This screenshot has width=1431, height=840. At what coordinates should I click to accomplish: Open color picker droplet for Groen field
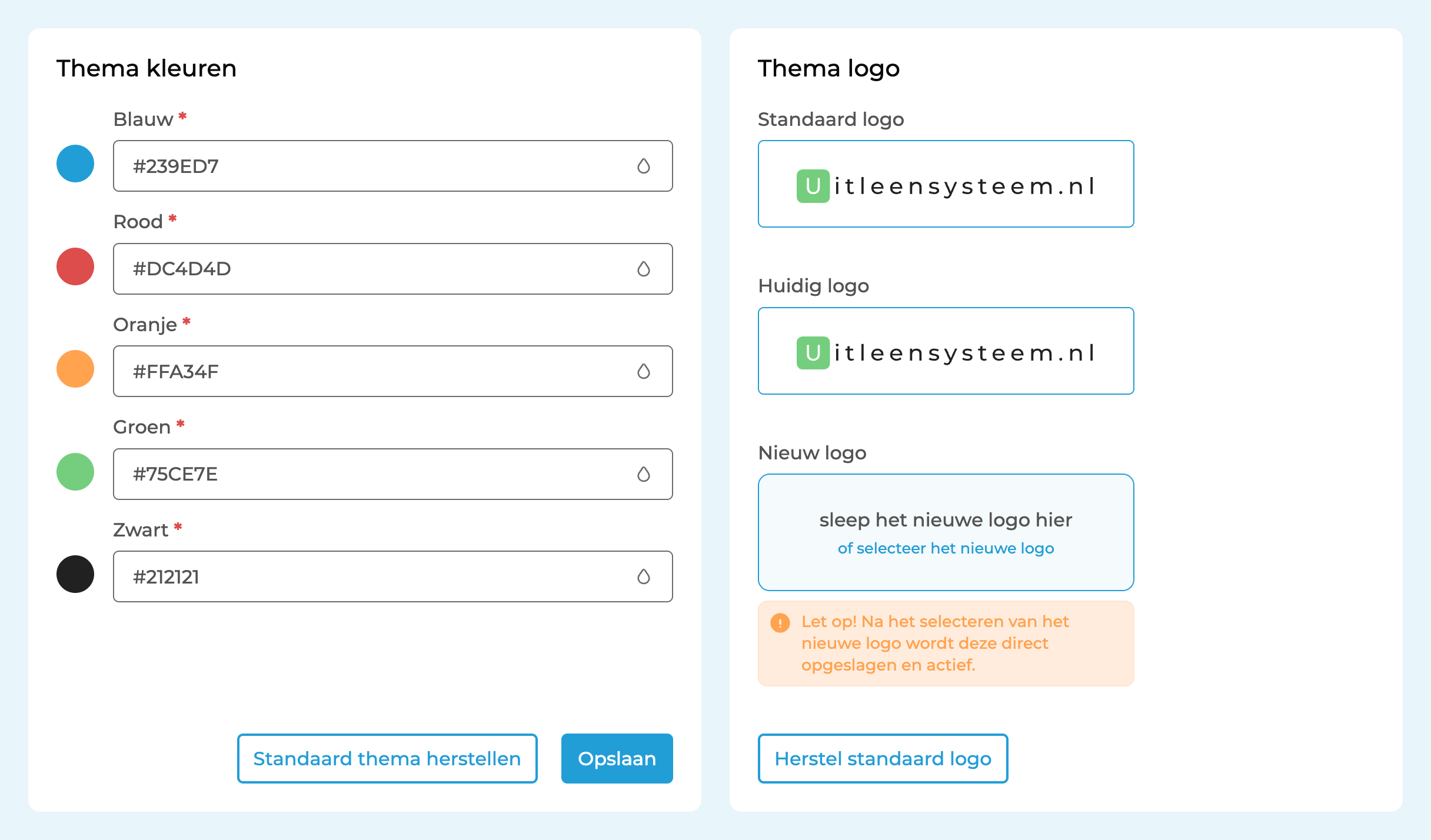[644, 474]
